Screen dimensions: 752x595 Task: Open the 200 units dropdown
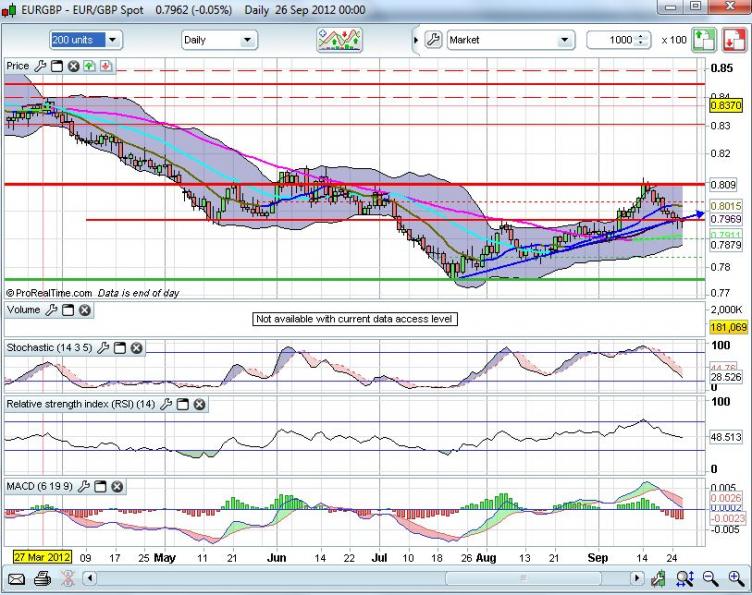pyautogui.click(x=112, y=40)
